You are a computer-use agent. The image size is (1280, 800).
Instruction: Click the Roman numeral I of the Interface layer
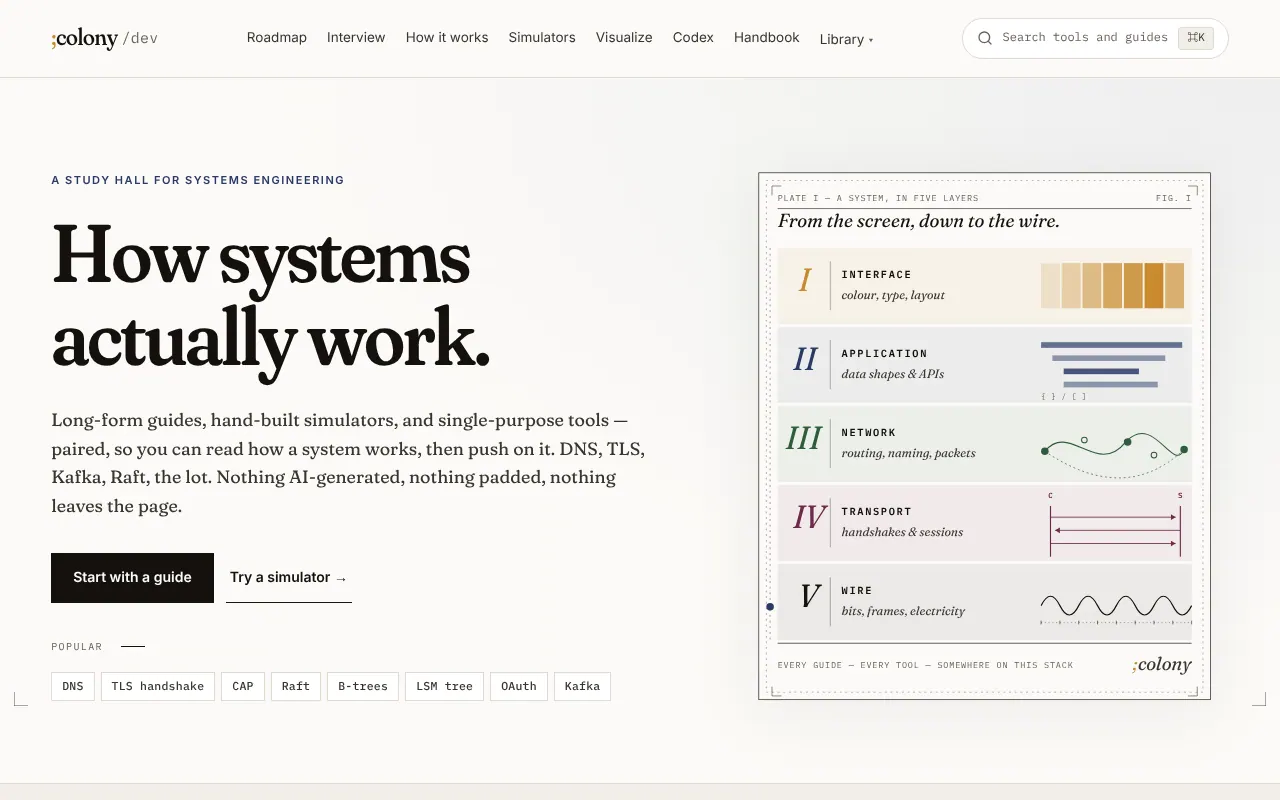[805, 280]
